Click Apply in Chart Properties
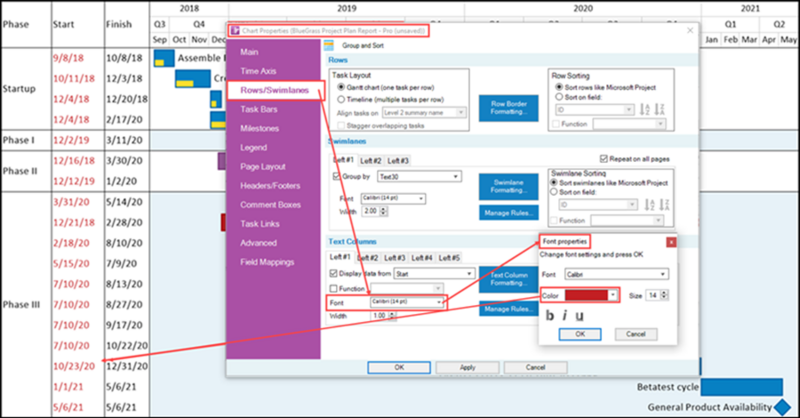This screenshot has height=418, width=800. pyautogui.click(x=467, y=367)
